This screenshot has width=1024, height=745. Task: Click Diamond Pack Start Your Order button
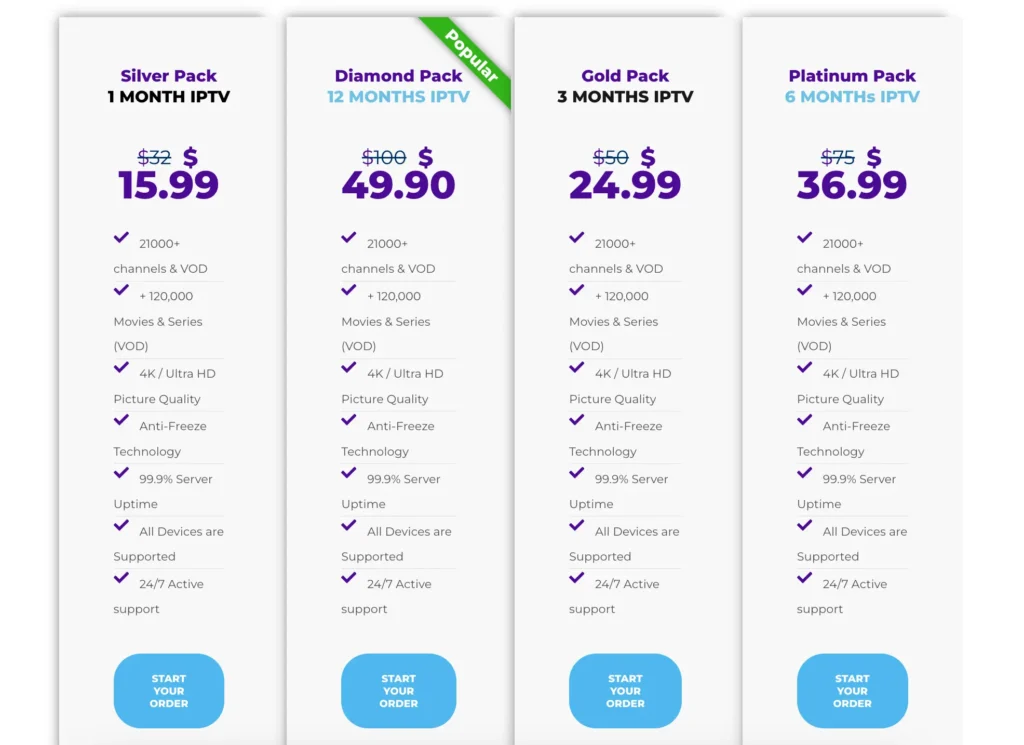point(398,691)
